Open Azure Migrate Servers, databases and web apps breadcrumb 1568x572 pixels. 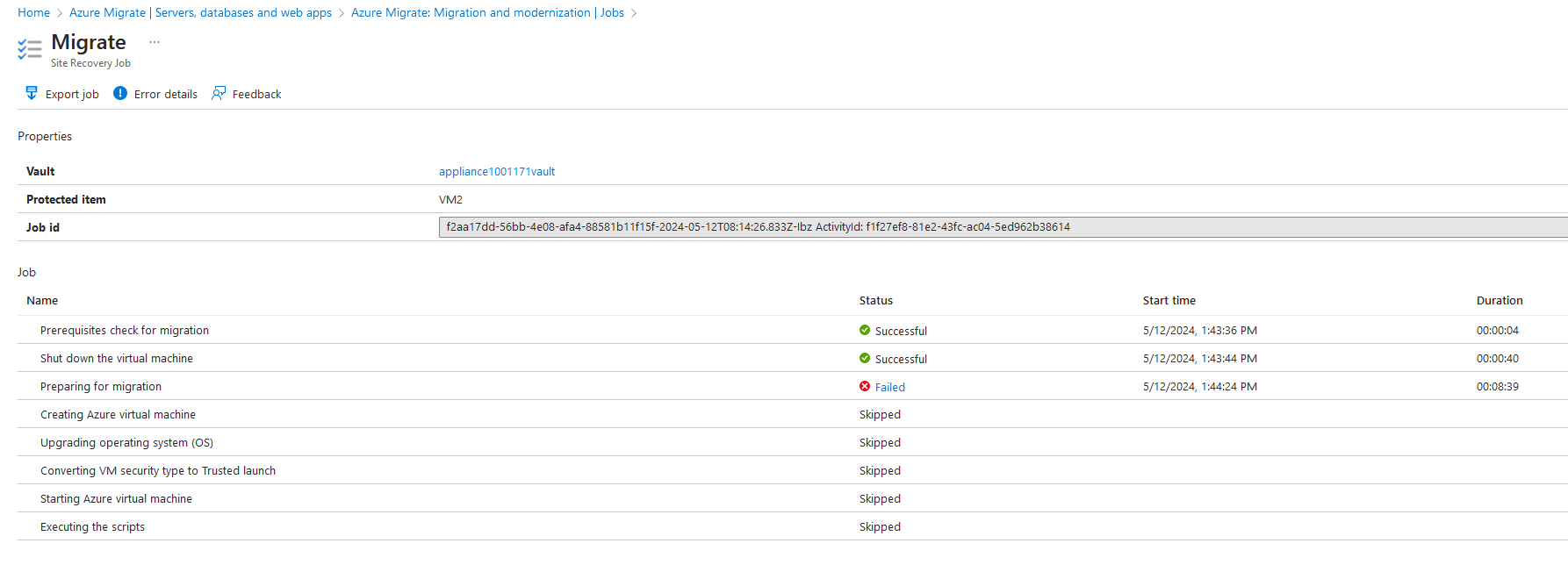coord(200,12)
